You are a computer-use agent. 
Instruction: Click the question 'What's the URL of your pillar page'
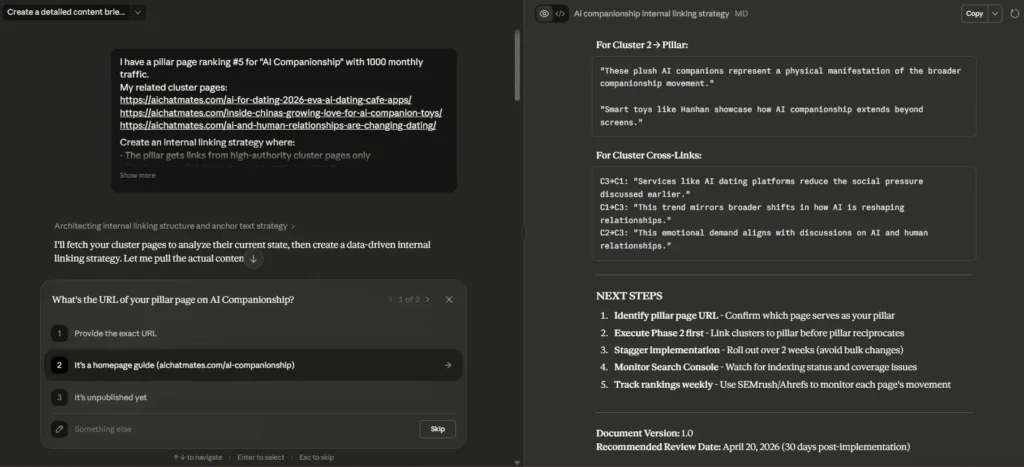coord(172,300)
